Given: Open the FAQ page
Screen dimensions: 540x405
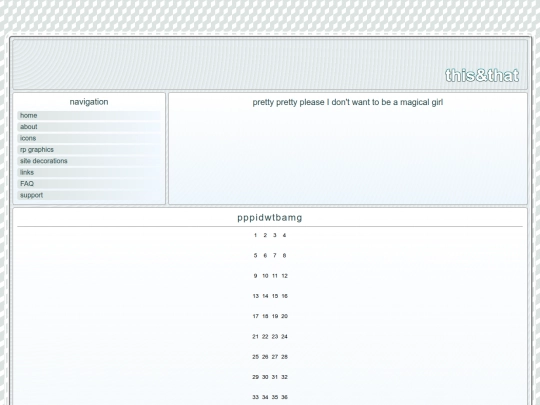Looking at the screenshot, I should click(x=89, y=184).
